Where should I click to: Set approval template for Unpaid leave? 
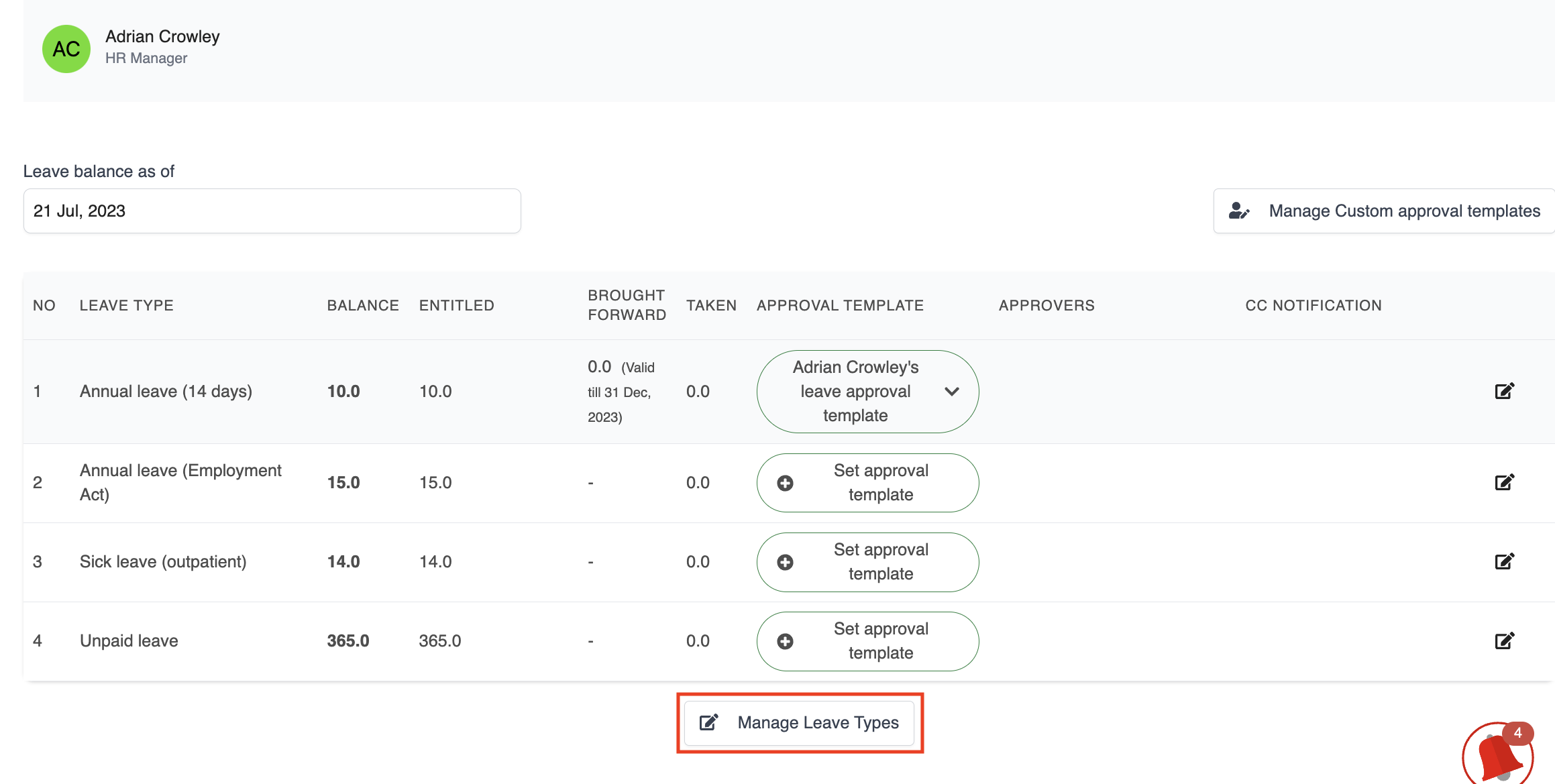click(880, 641)
